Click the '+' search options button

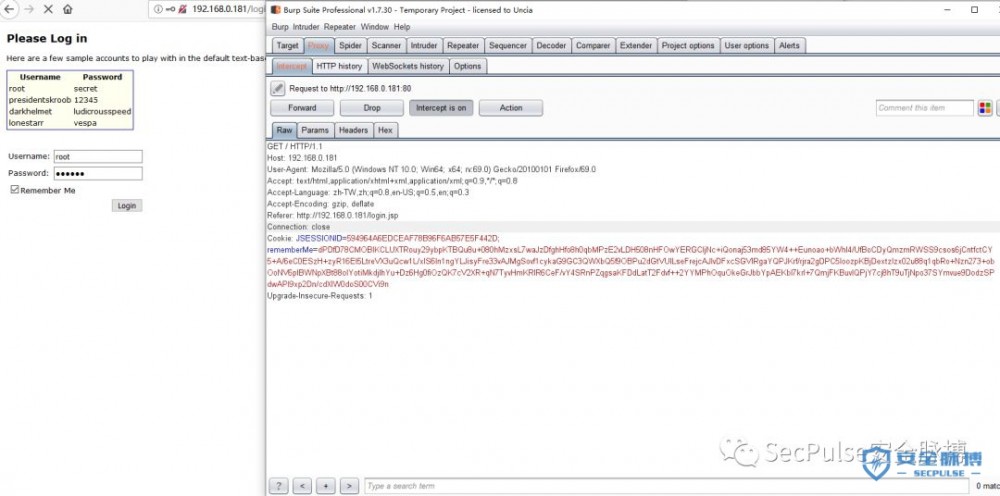[326, 486]
